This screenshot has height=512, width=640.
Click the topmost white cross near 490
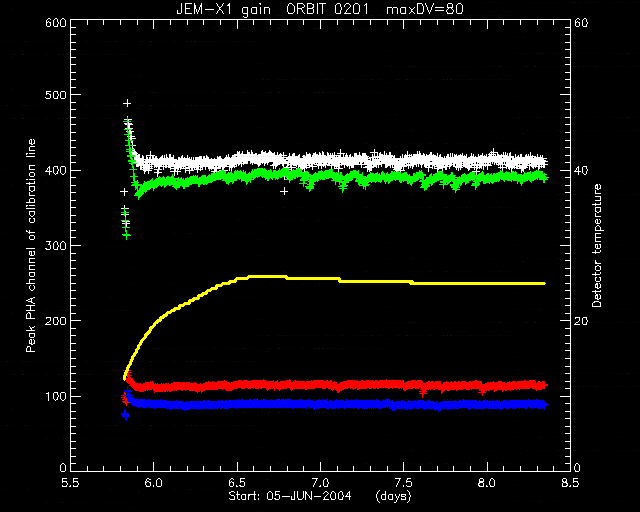click(x=127, y=103)
